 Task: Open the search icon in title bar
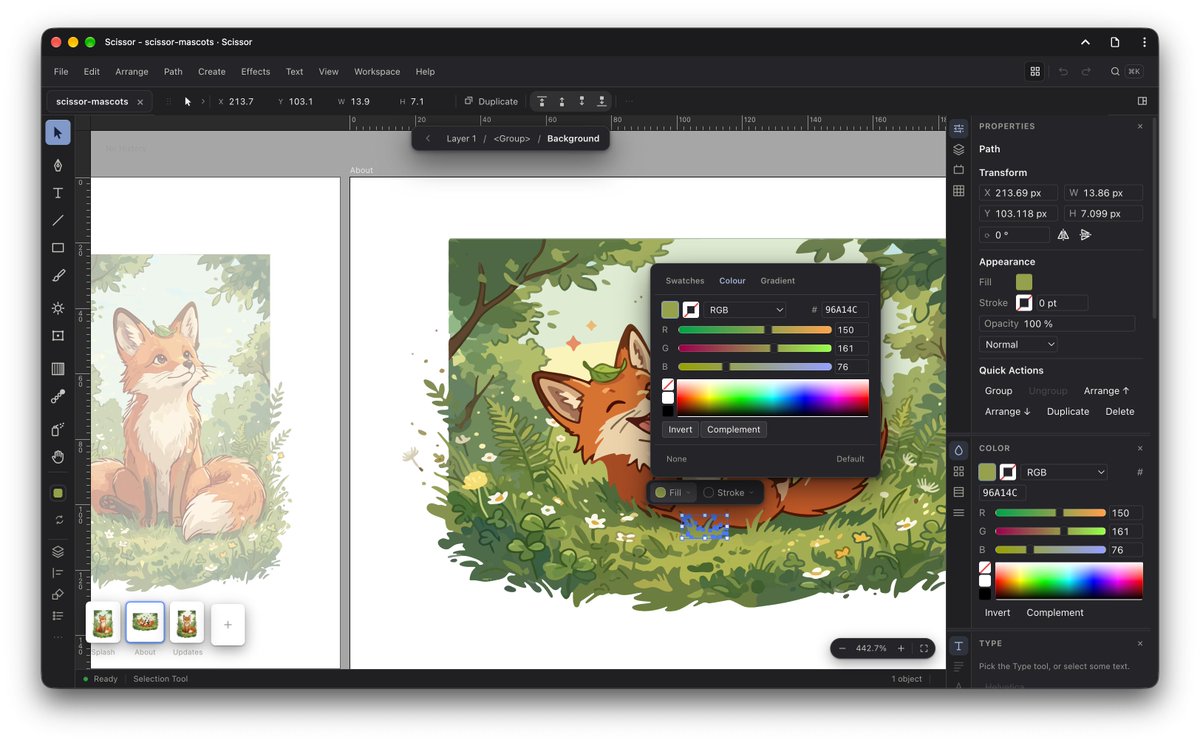click(x=1115, y=72)
